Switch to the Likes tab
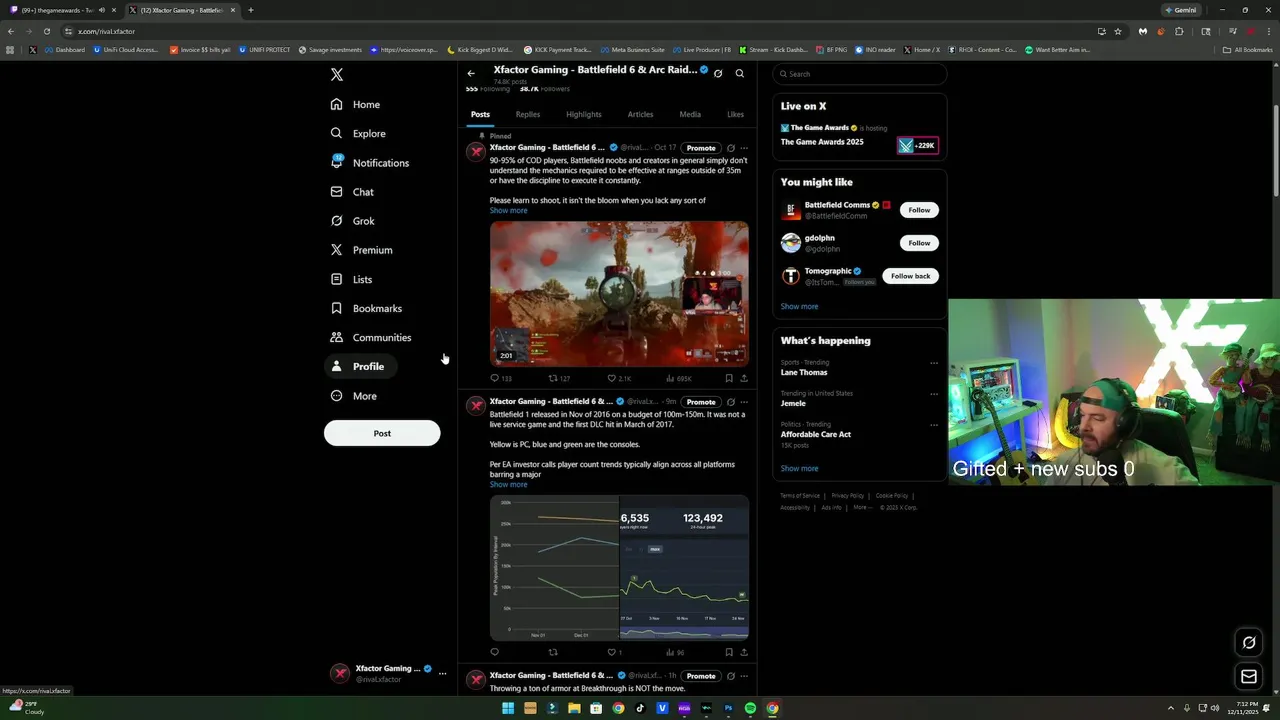Viewport: 1280px width, 720px height. (735, 114)
